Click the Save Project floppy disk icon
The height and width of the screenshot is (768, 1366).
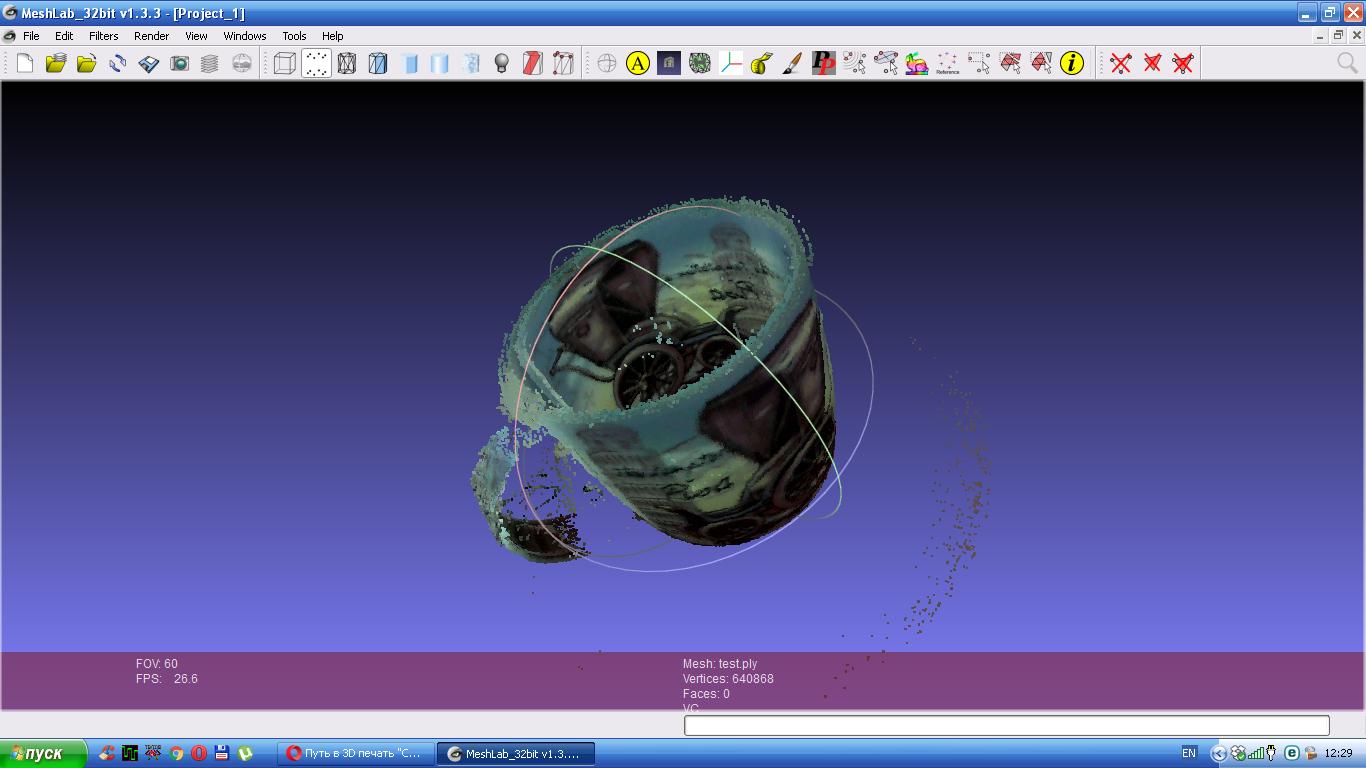[148, 63]
